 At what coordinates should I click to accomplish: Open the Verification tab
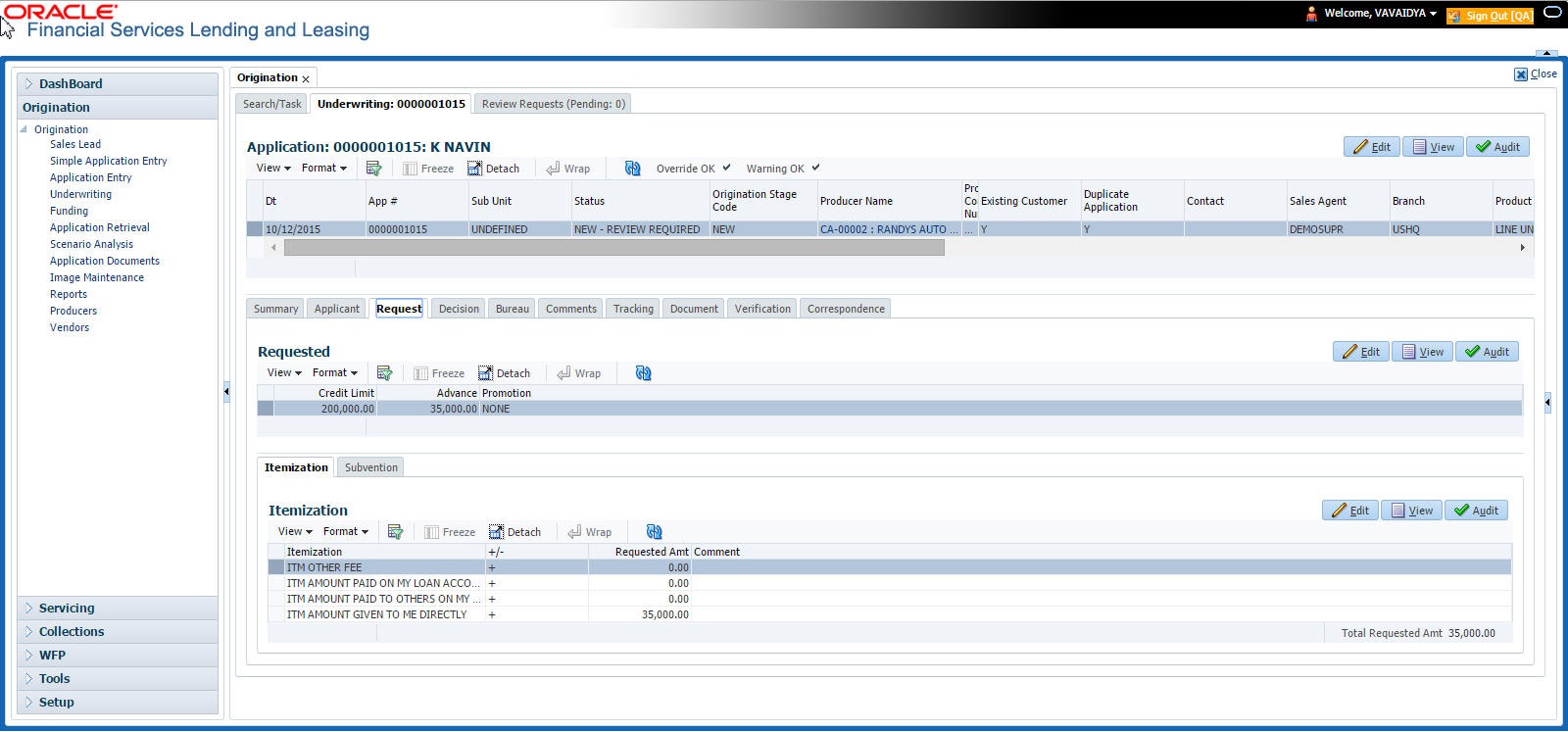point(762,309)
